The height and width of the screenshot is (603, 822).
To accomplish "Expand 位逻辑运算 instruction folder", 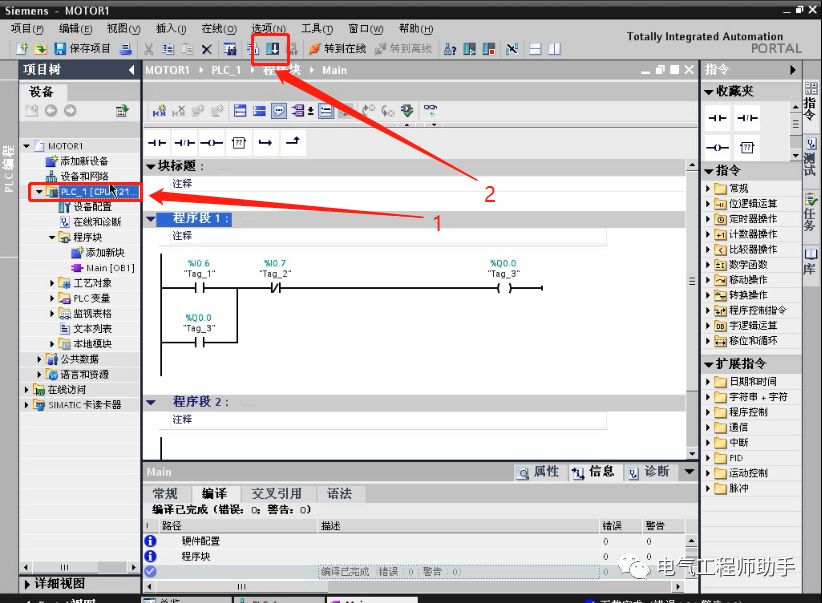I will (708, 203).
